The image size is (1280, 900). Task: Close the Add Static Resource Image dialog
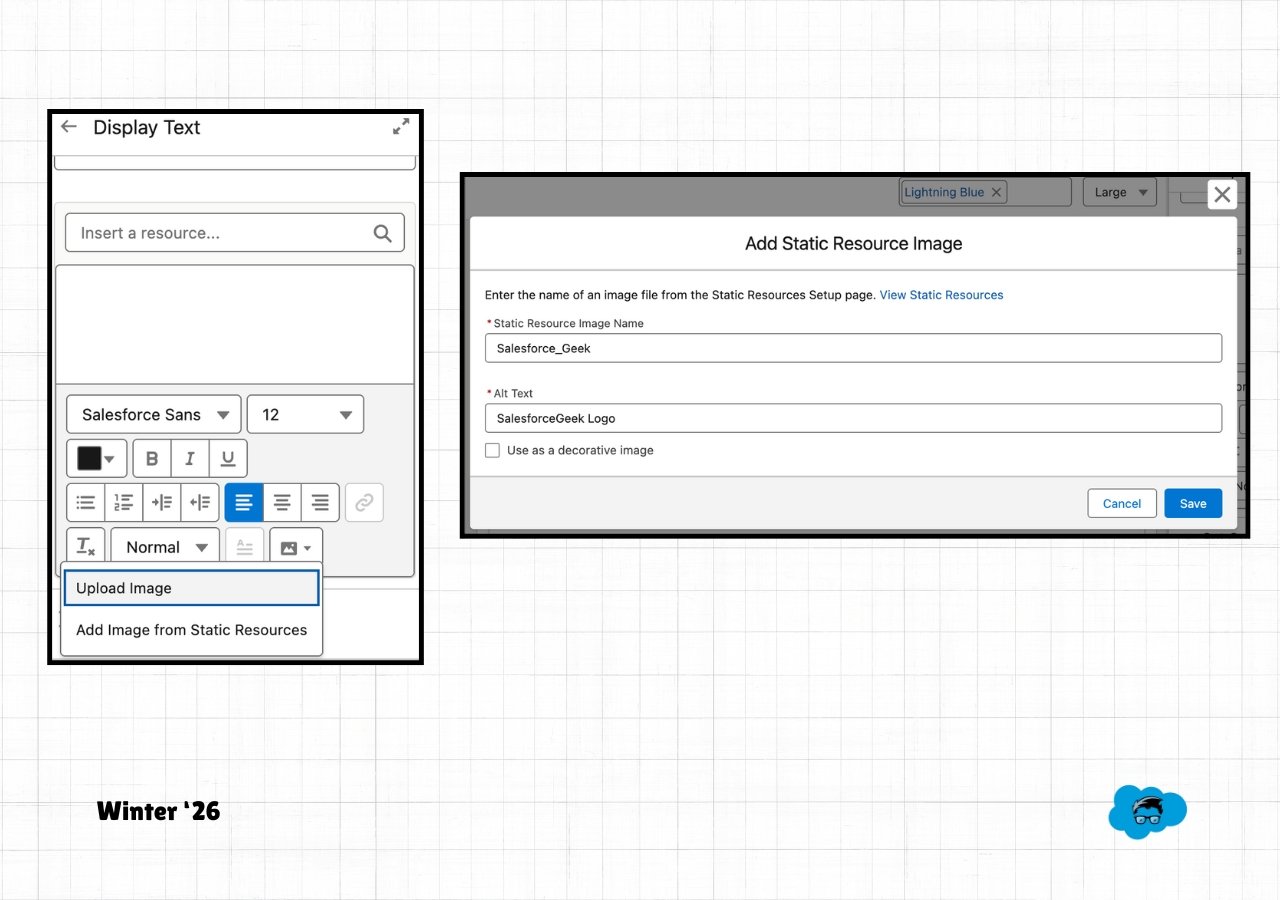point(1222,195)
